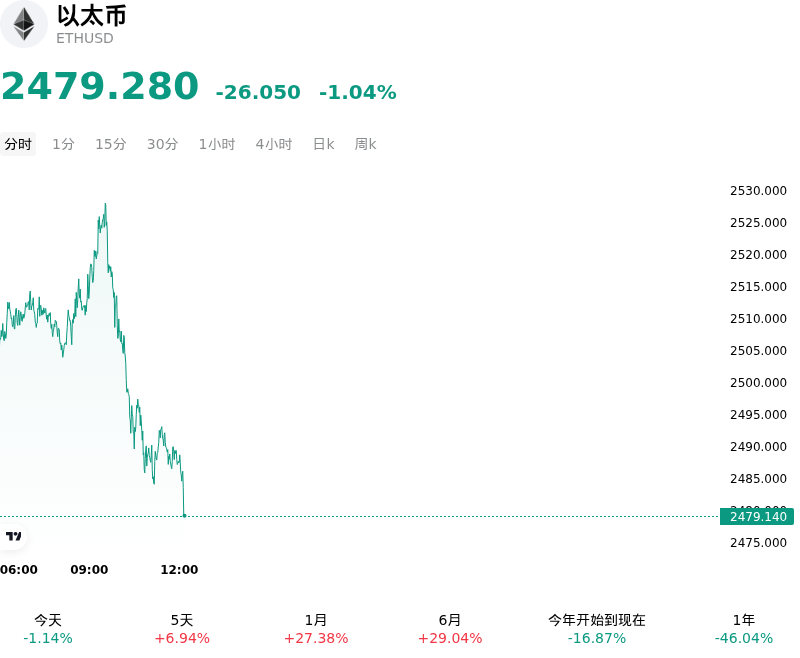Screen dimensions: 800x658
Task: Show the 周k weekly candlestick chart
Action: (365, 144)
